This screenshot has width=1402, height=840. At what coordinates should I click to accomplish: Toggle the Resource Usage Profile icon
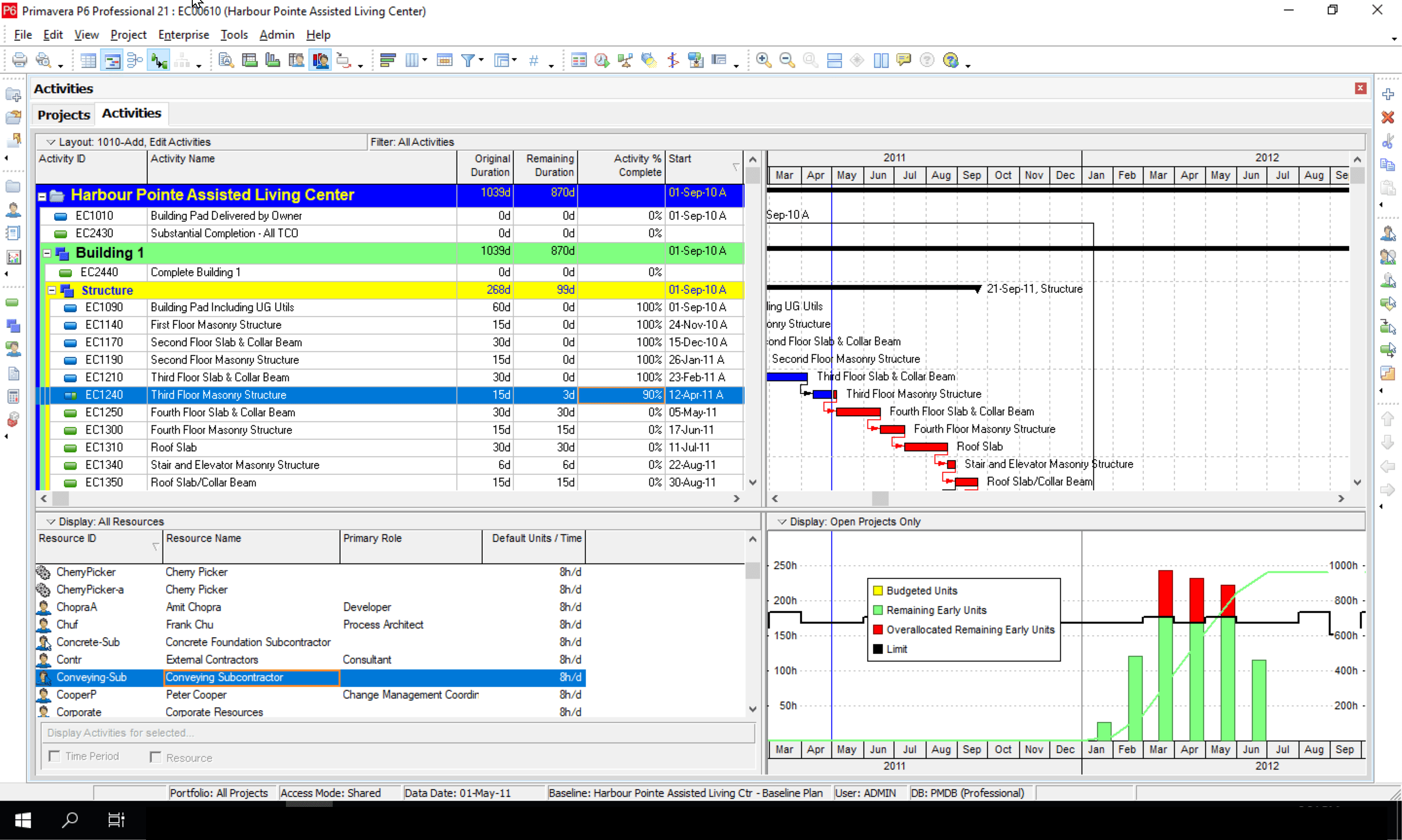click(320, 60)
